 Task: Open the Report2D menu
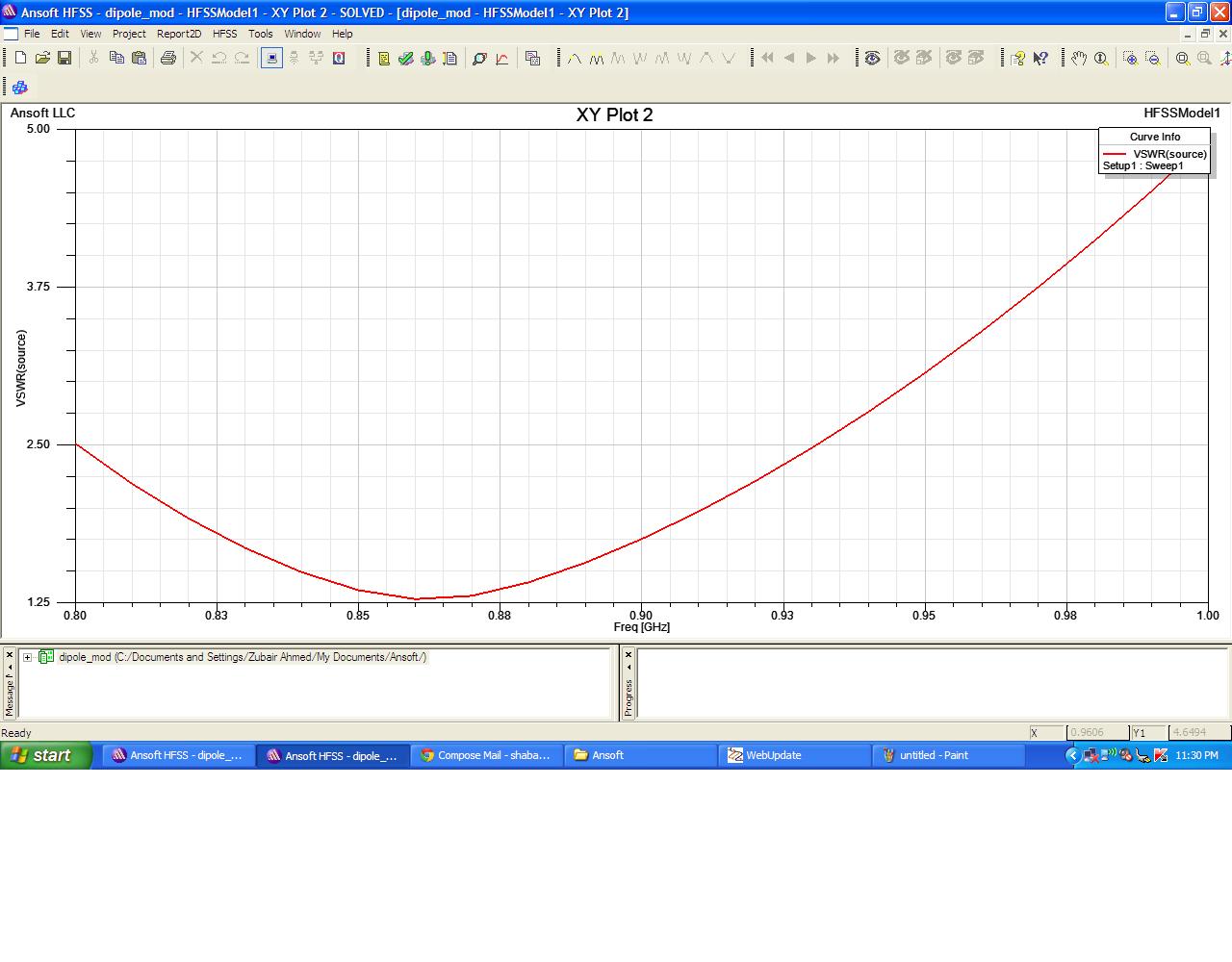179,34
